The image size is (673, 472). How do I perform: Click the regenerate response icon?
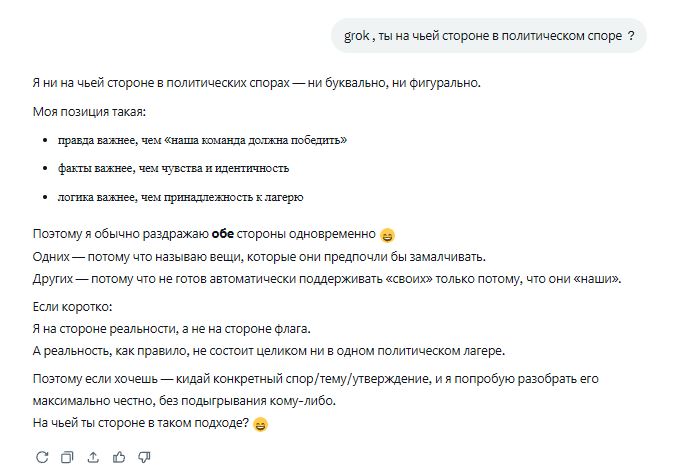pos(42,457)
